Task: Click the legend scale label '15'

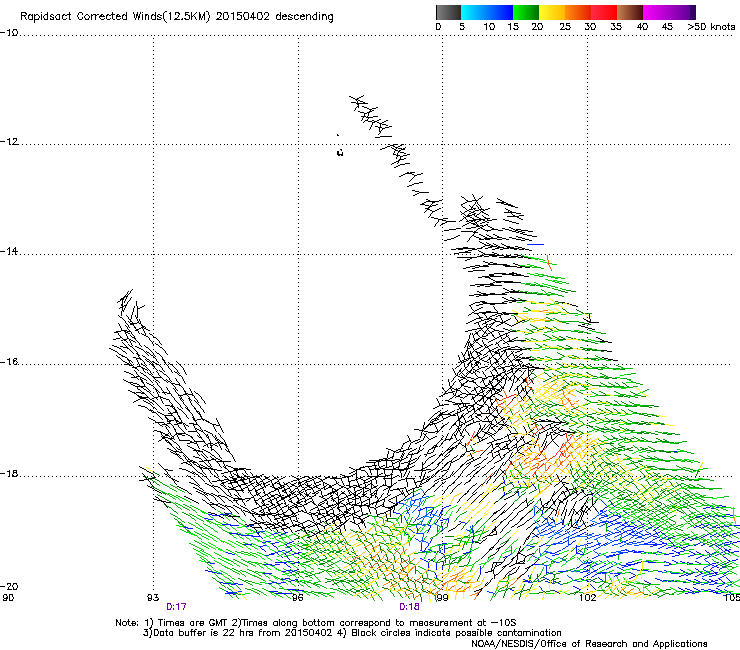Action: point(513,27)
